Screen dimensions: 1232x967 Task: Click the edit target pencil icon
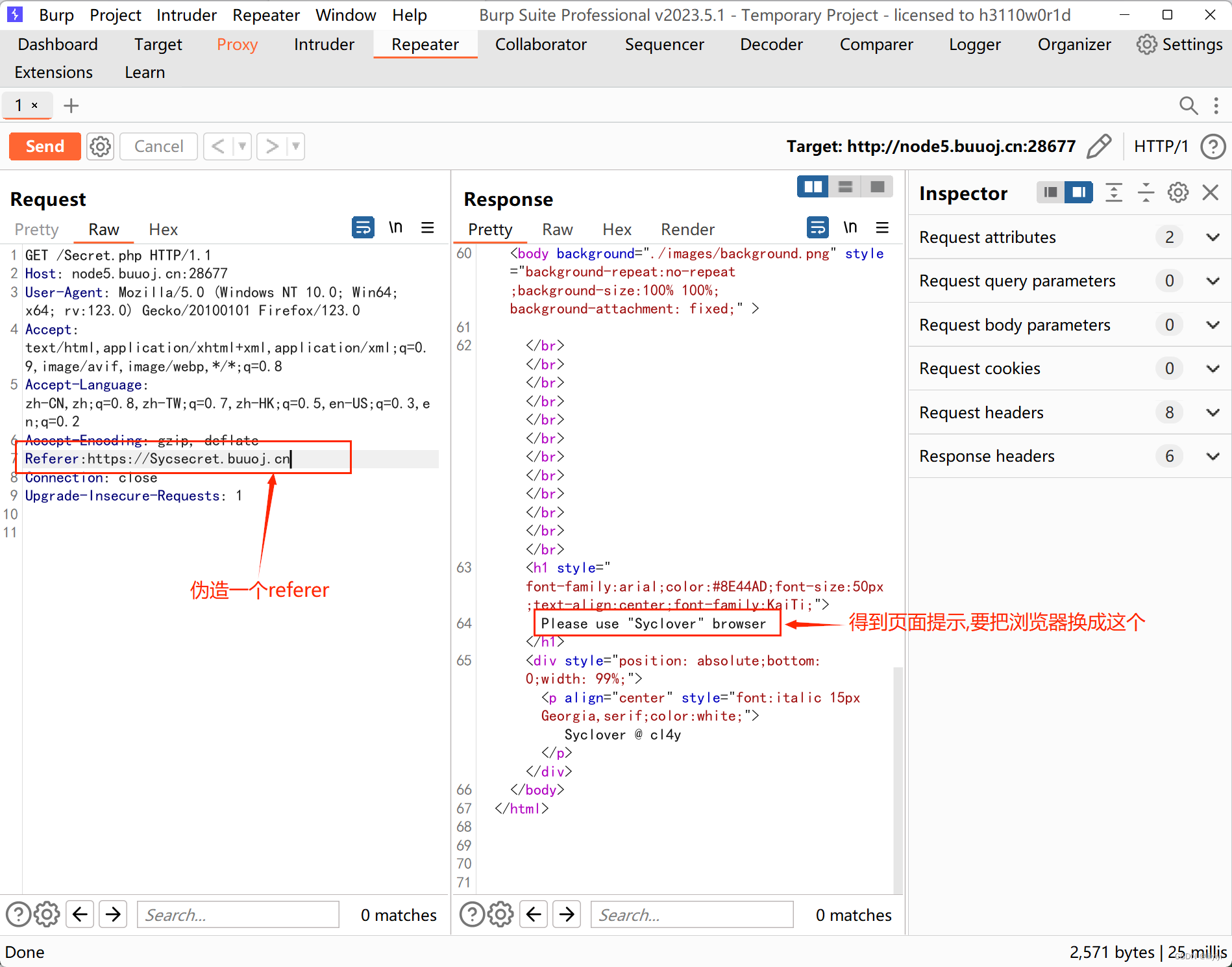(1099, 146)
